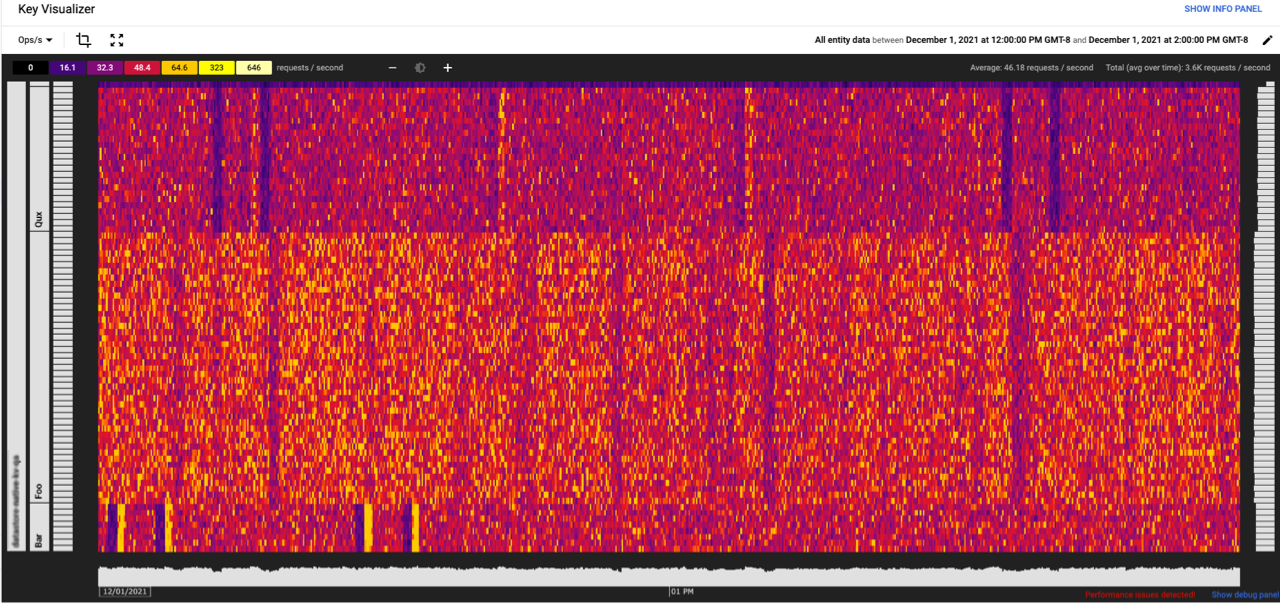Screen dimensions: 1280x608
Task: Click the black 0 legend swatch
Action: [29, 67]
